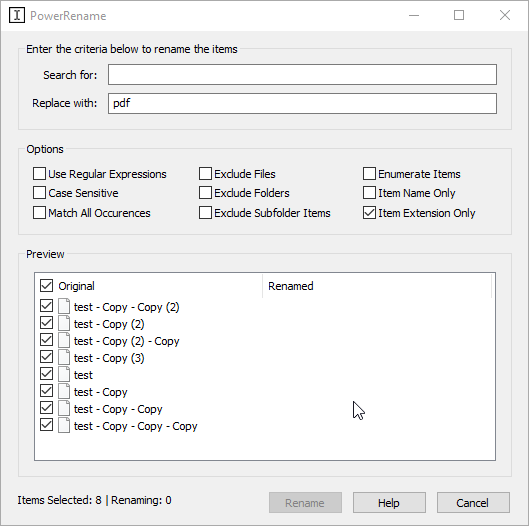This screenshot has width=529, height=526.
Task: Select the 'test - Copy (3)' file name
Action: point(109,358)
